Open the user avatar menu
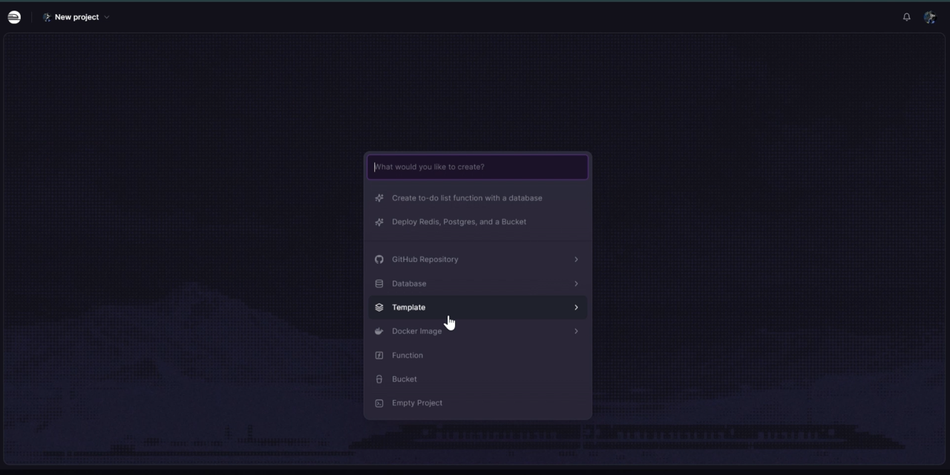 [929, 17]
